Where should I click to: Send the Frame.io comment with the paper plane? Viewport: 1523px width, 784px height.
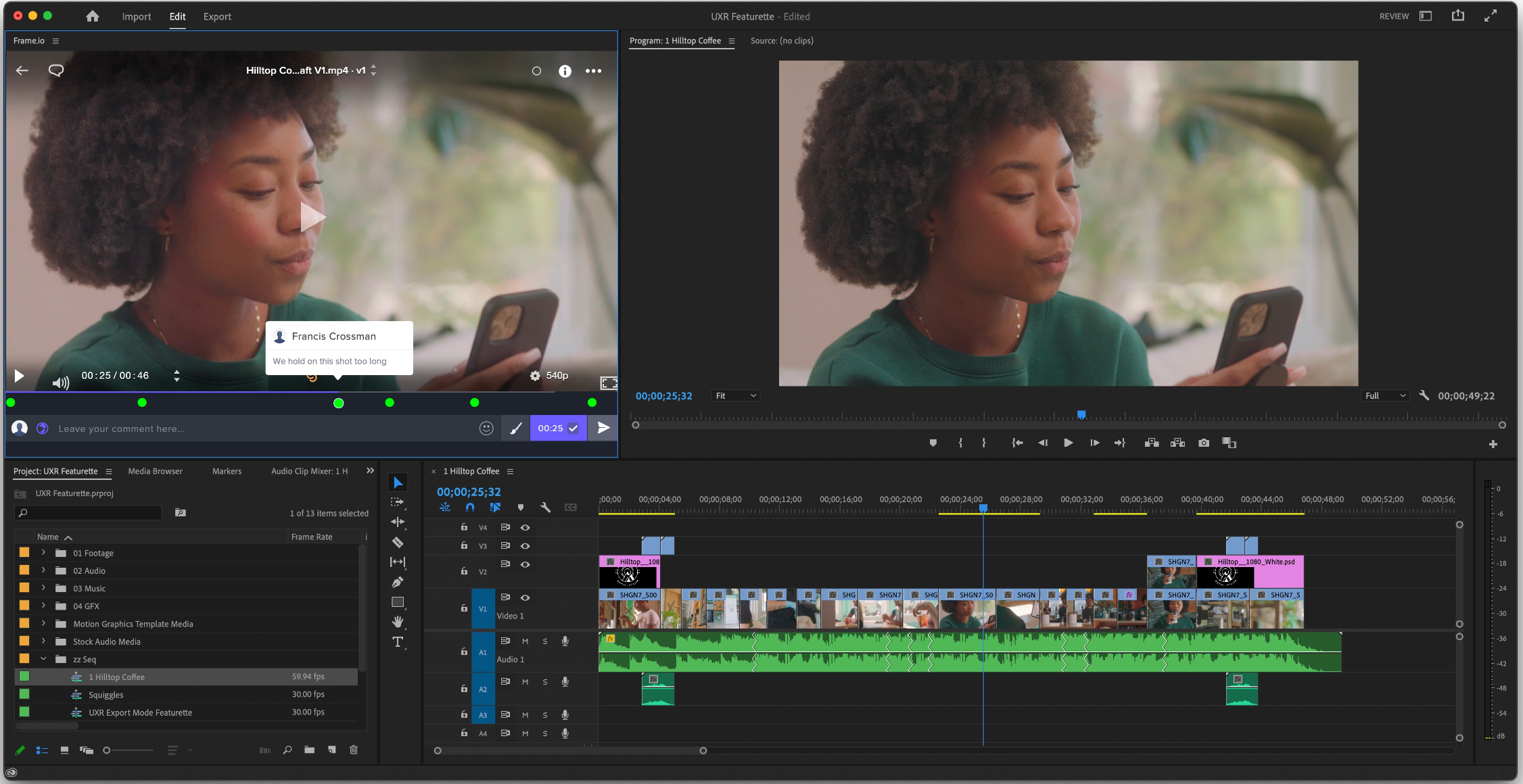603,428
